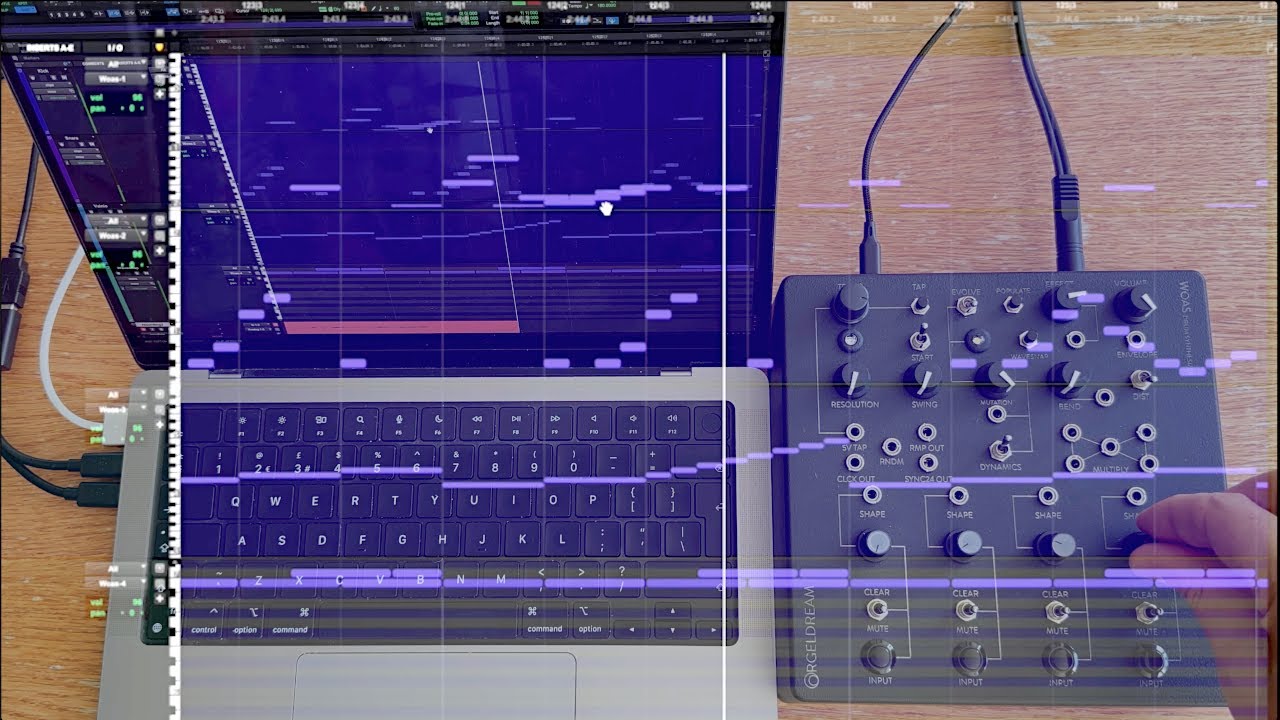Flip the DIST switch on the synth

tap(1141, 379)
